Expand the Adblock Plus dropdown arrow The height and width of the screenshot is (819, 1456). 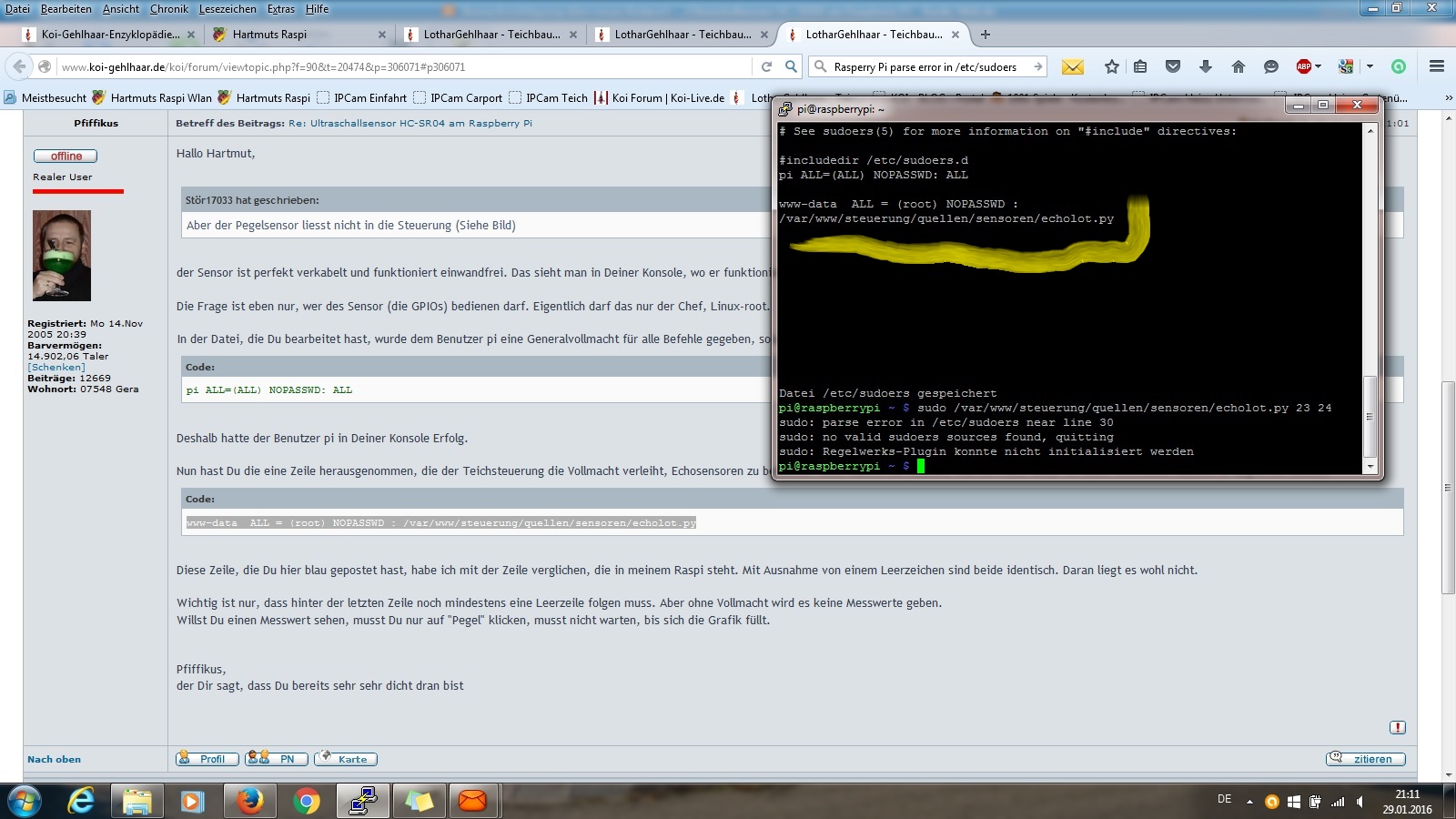[1318, 66]
